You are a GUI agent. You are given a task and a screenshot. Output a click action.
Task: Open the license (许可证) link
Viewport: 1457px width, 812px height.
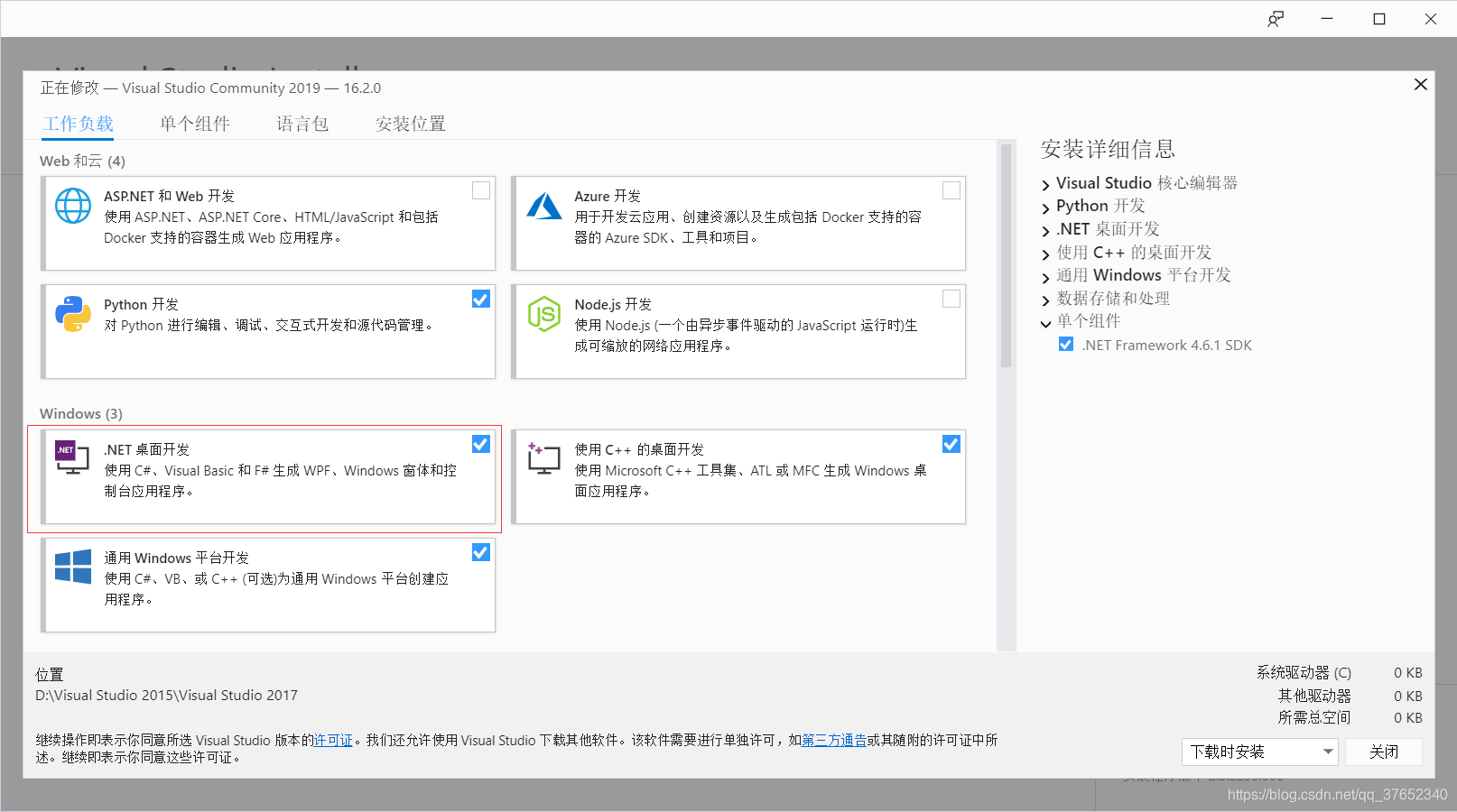point(333,740)
